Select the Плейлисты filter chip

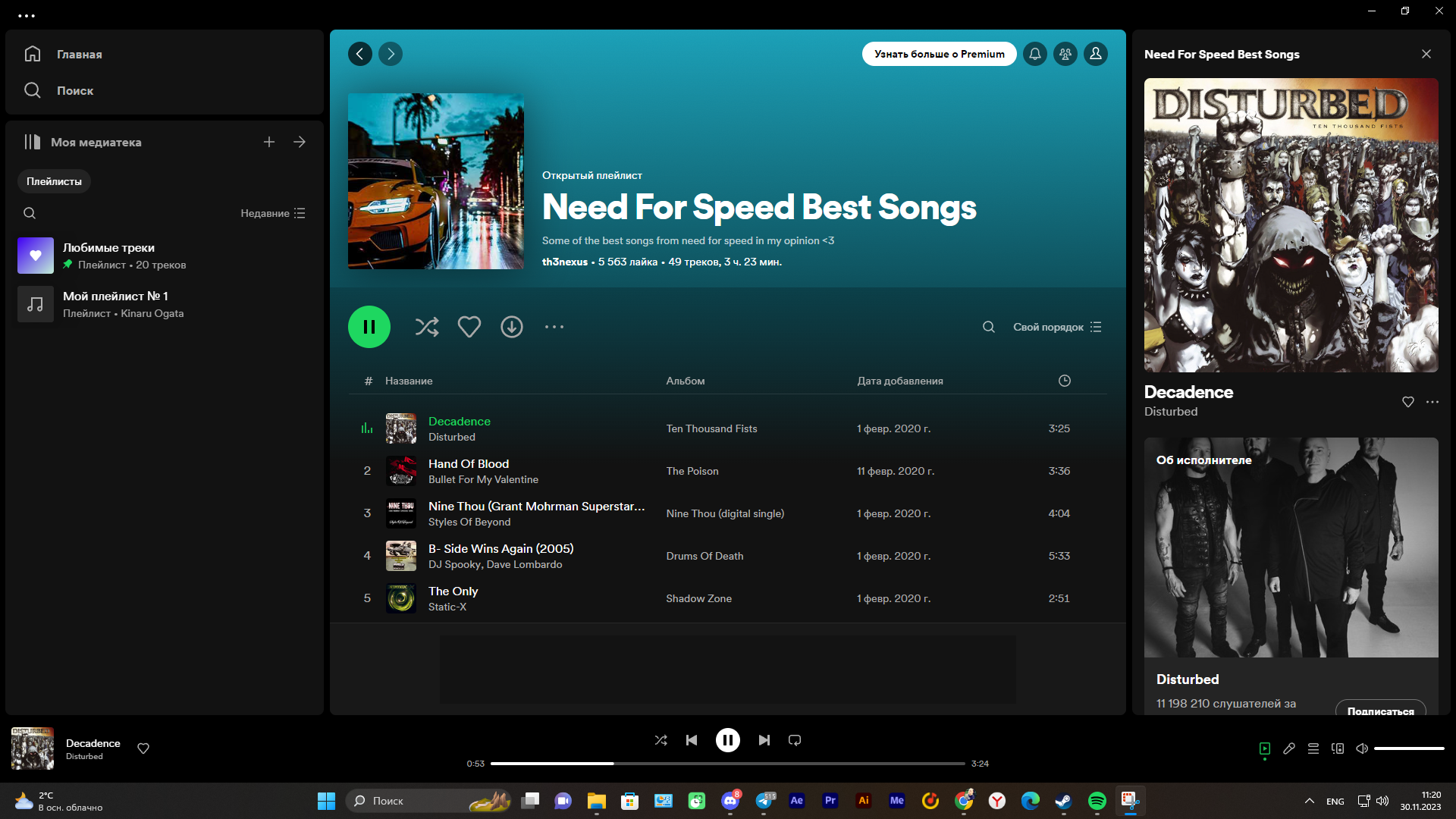click(x=54, y=181)
